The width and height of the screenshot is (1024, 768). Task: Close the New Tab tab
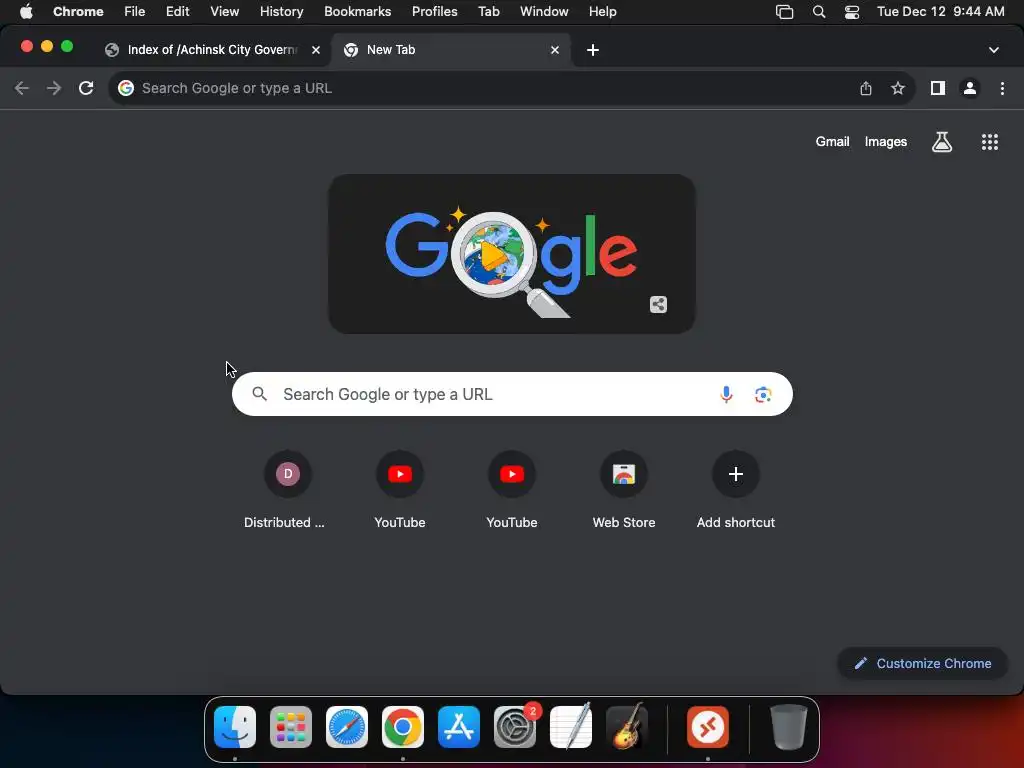[x=554, y=50]
